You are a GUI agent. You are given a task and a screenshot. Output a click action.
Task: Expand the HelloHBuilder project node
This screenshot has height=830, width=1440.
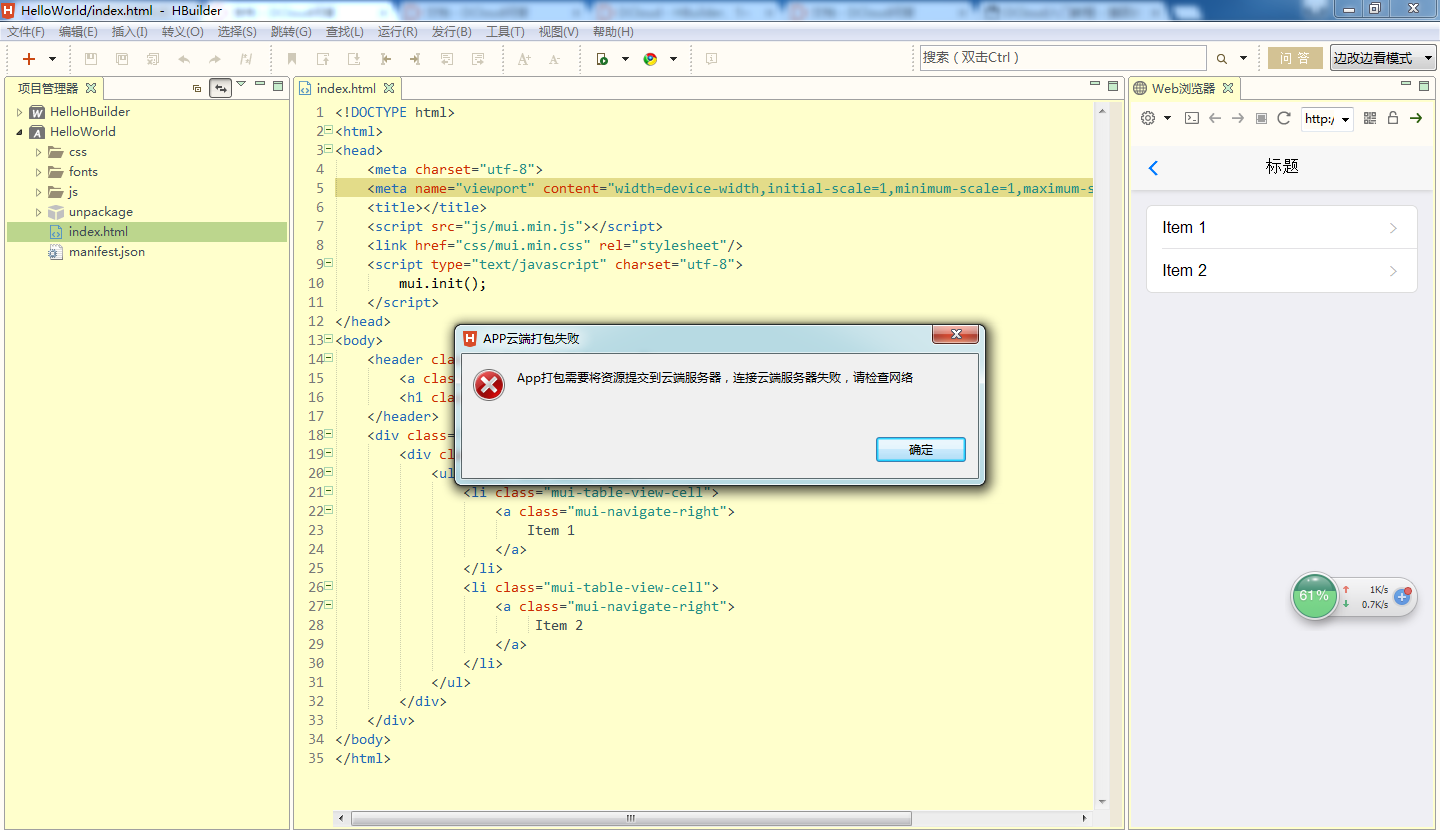point(19,112)
